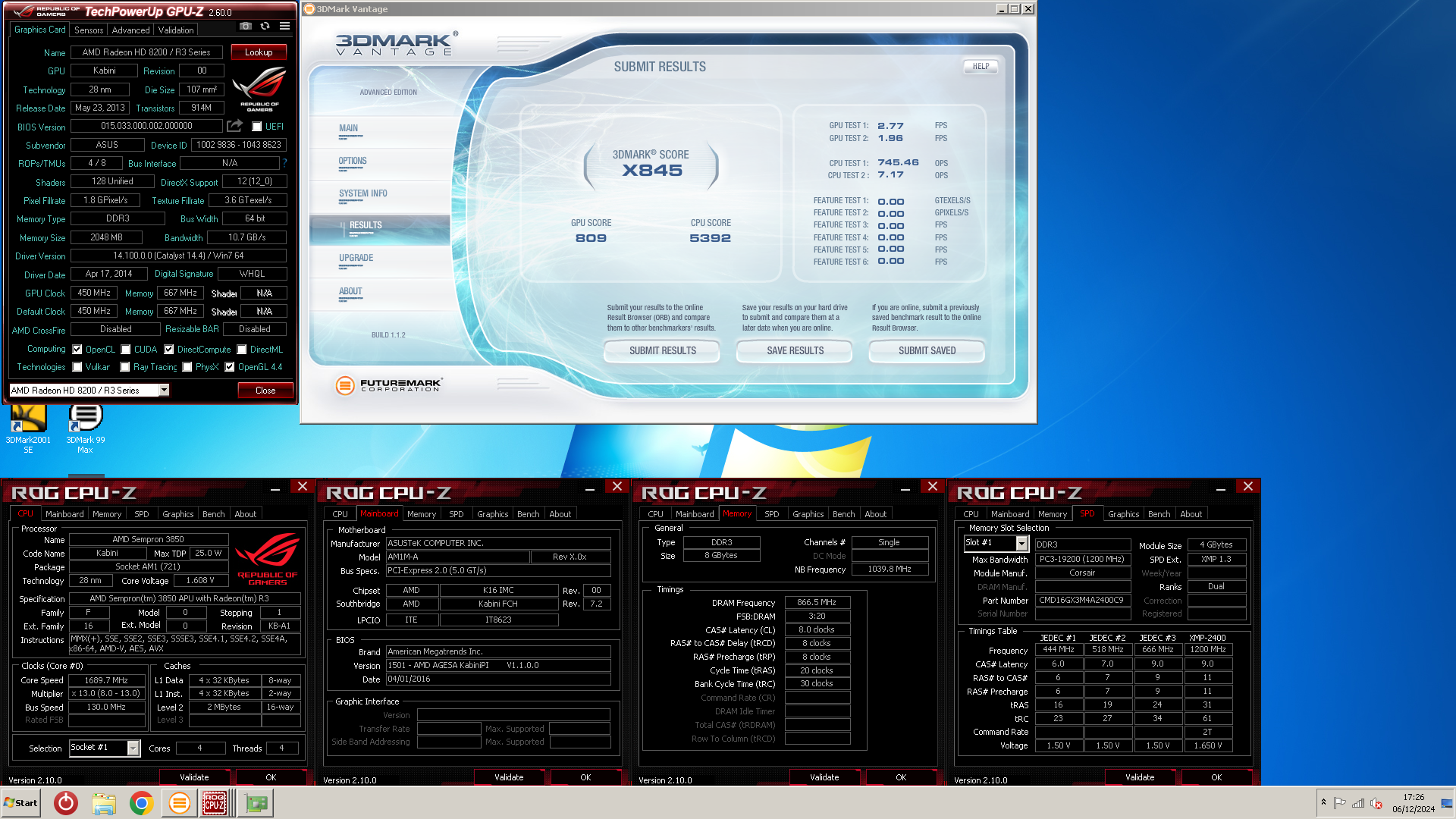
Task: Click the 3DMARK SCORE X845 value
Action: pos(652,171)
